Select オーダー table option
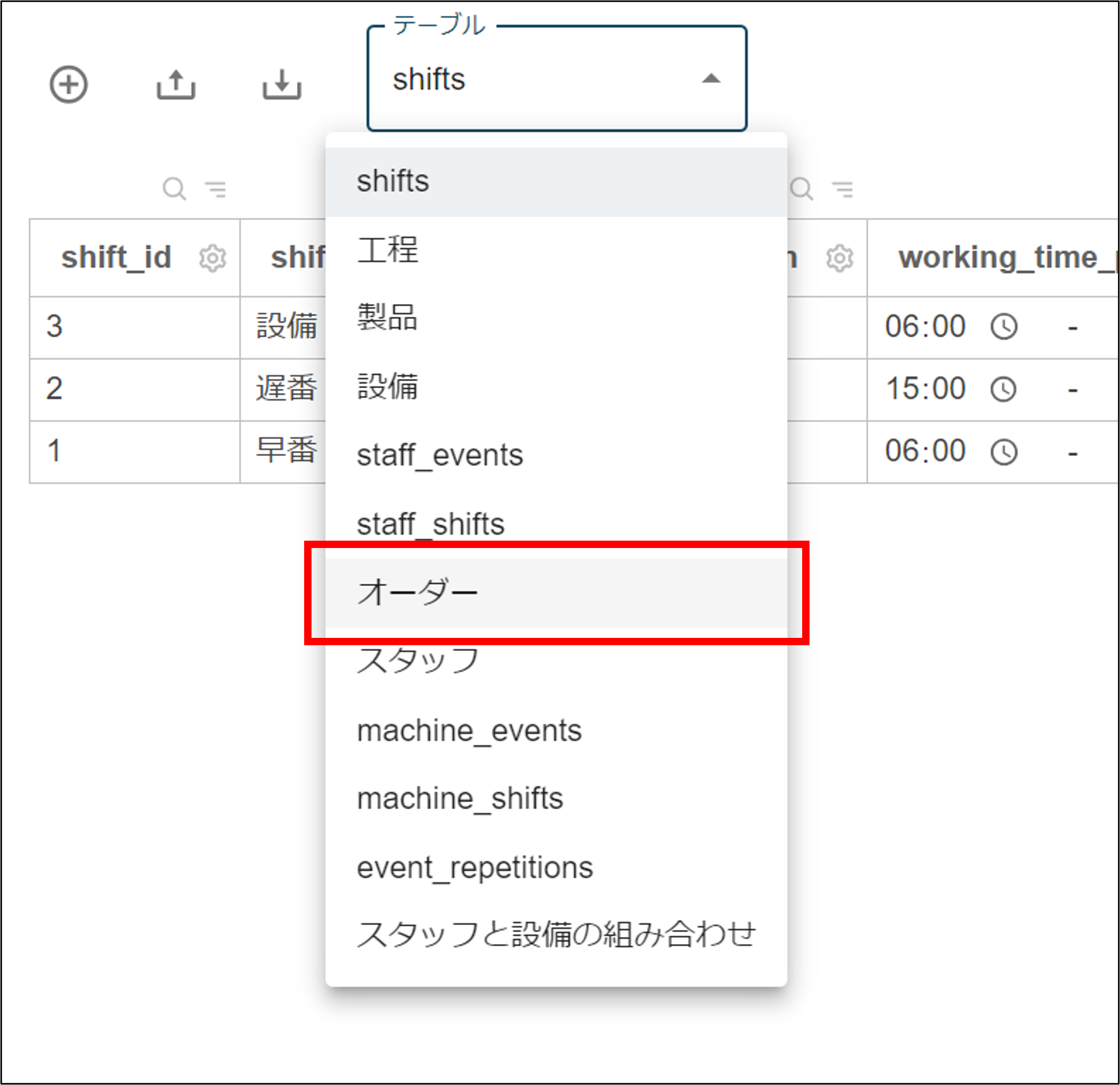The width and height of the screenshot is (1120, 1085). coord(556,593)
